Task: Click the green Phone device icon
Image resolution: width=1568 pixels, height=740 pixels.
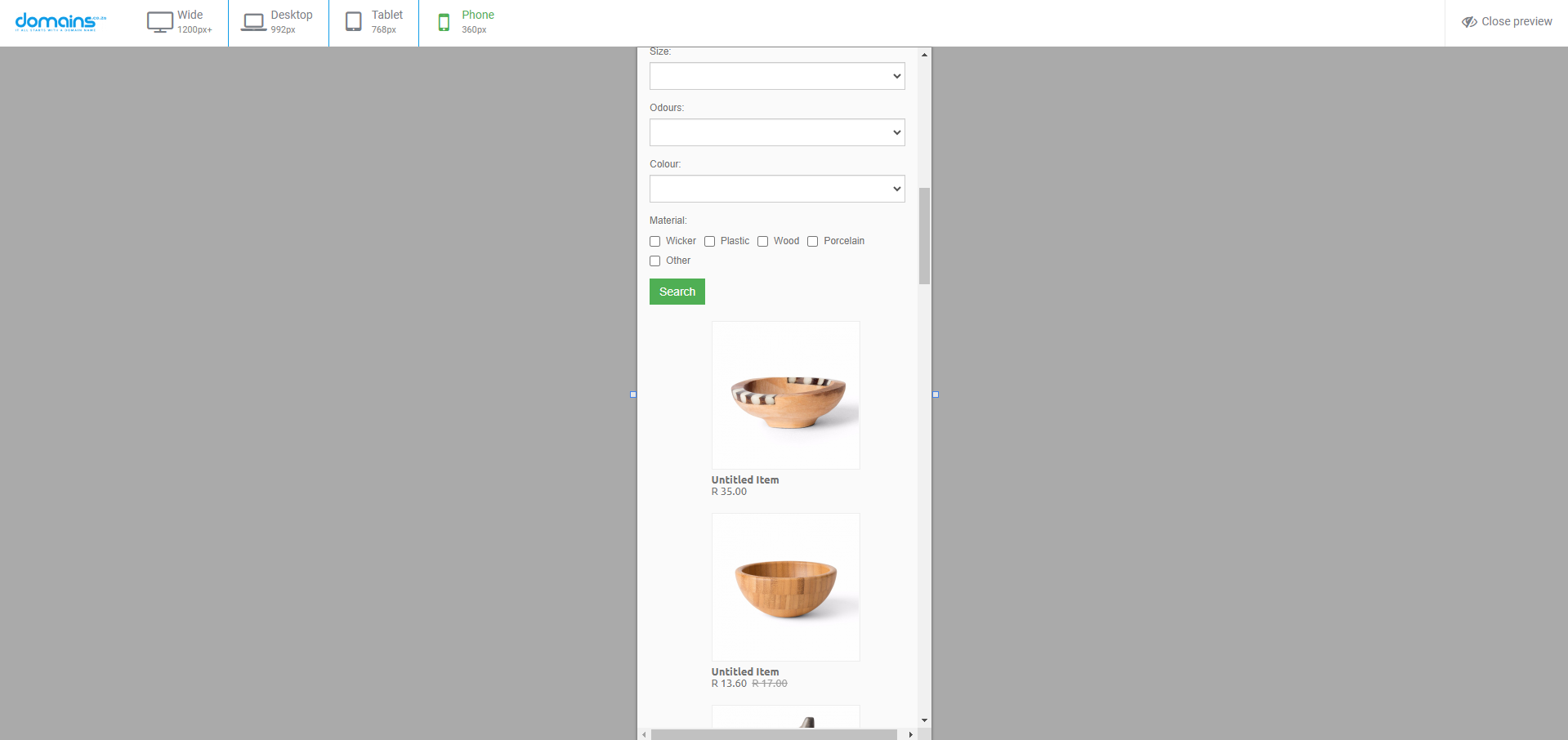Action: (444, 22)
